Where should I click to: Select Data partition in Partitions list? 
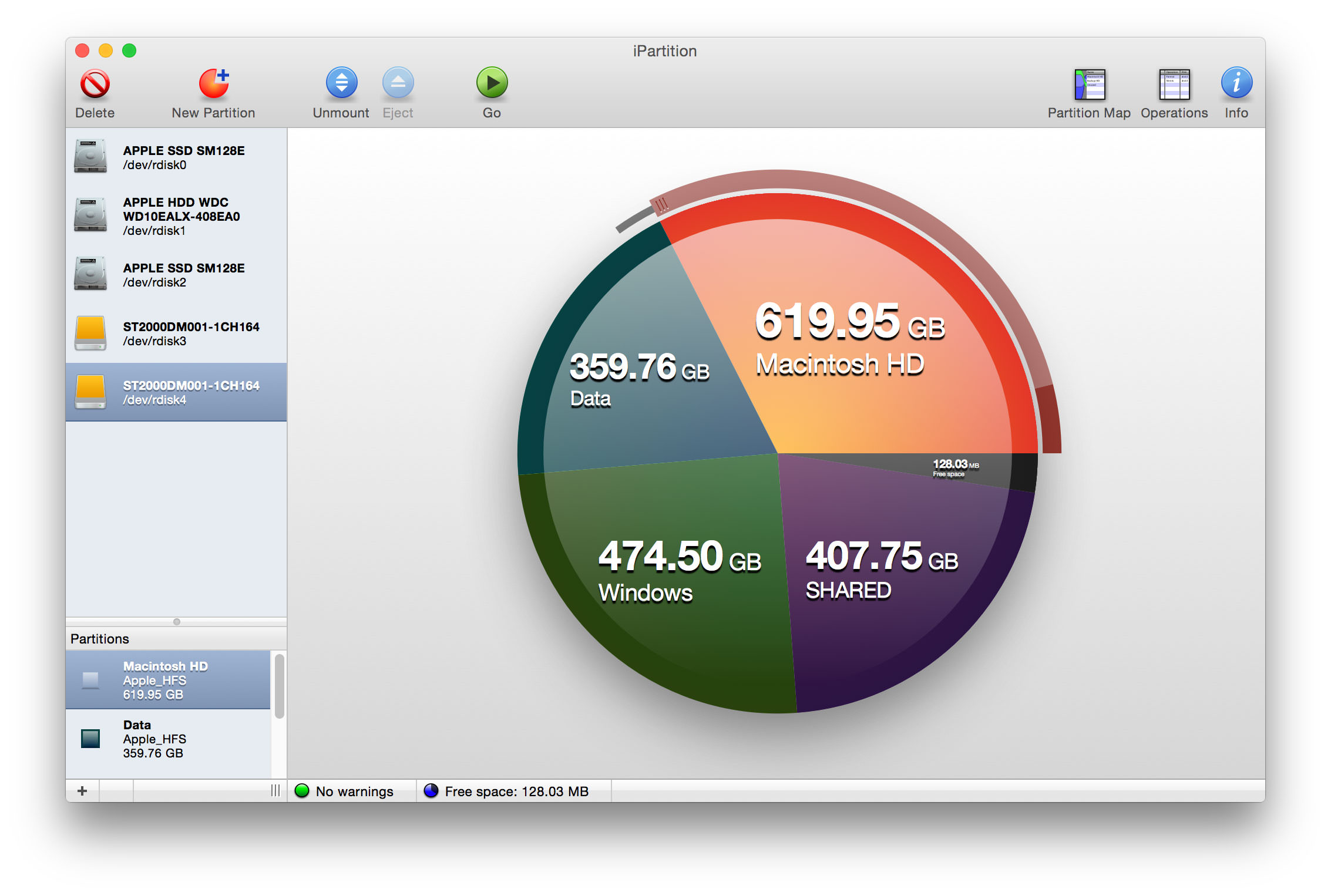point(168,739)
